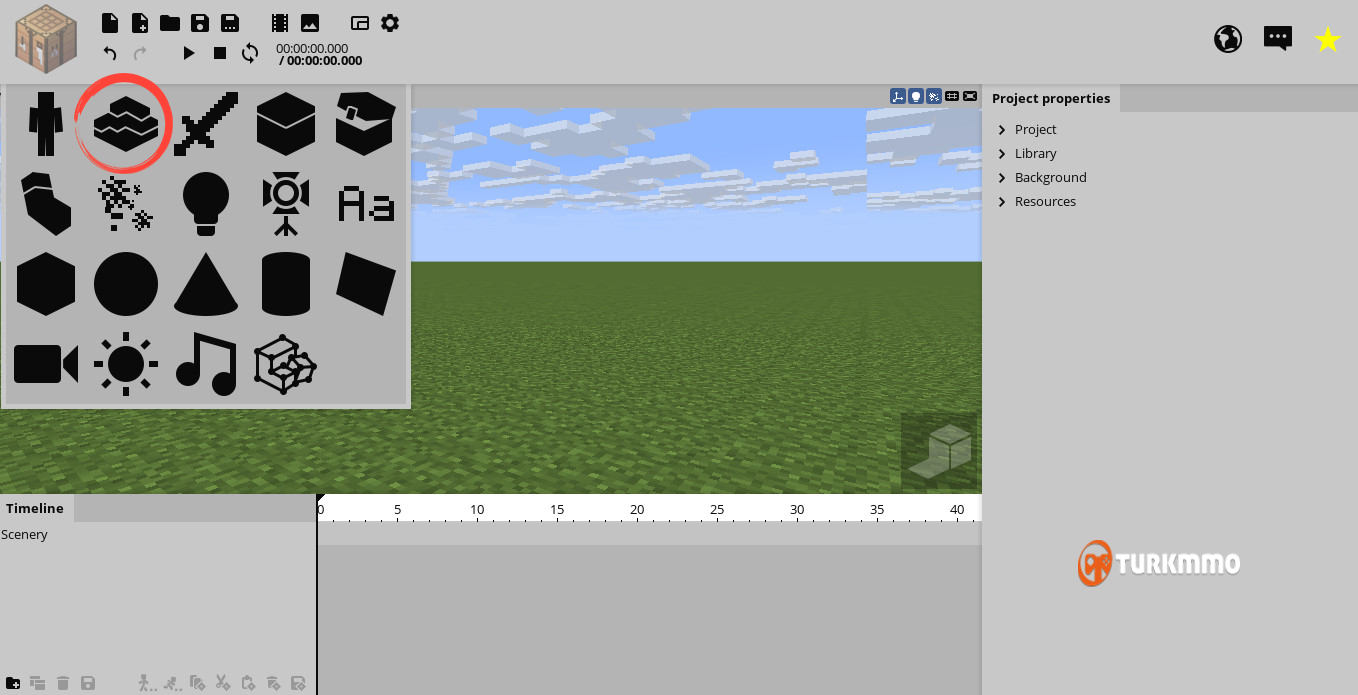1358x695 pixels.
Task: Toggle viewport lights bulb button
Action: pyautogui.click(x=916, y=96)
